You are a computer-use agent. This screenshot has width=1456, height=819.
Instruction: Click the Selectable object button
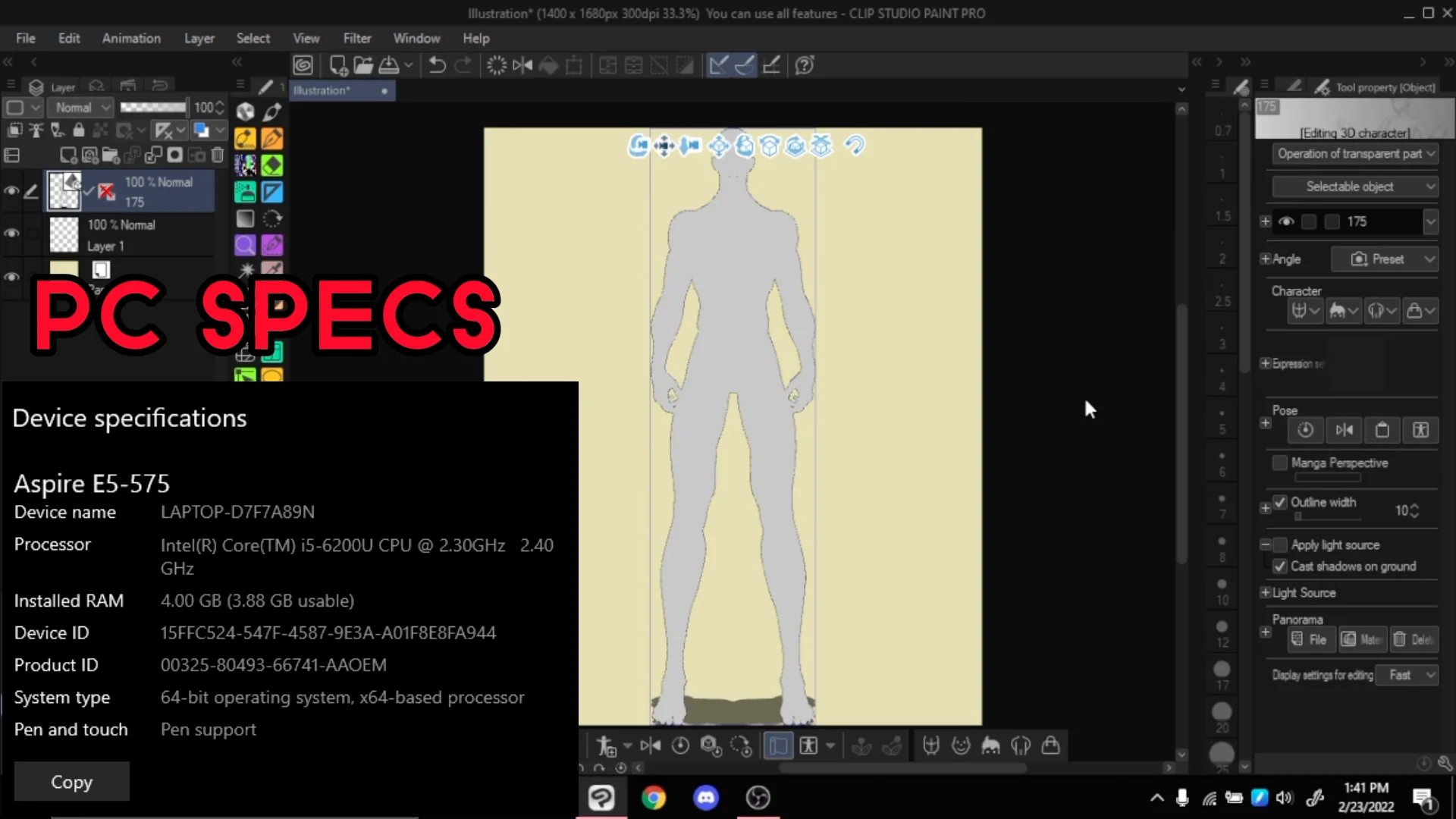click(x=1354, y=186)
